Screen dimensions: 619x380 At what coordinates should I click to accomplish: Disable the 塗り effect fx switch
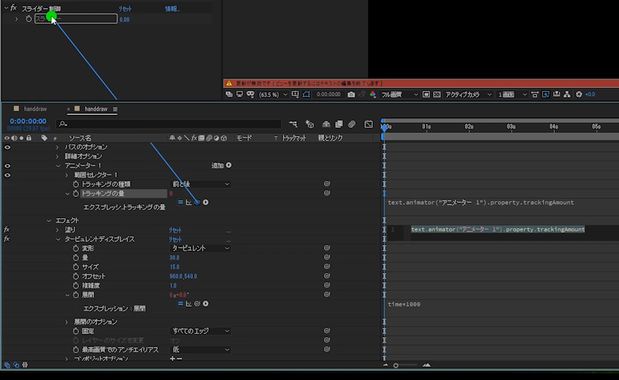click(7, 230)
